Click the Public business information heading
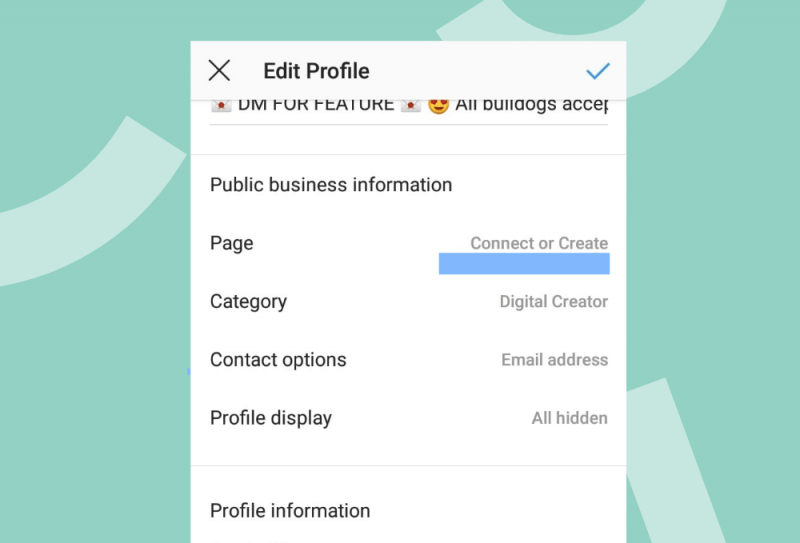 pos(331,184)
